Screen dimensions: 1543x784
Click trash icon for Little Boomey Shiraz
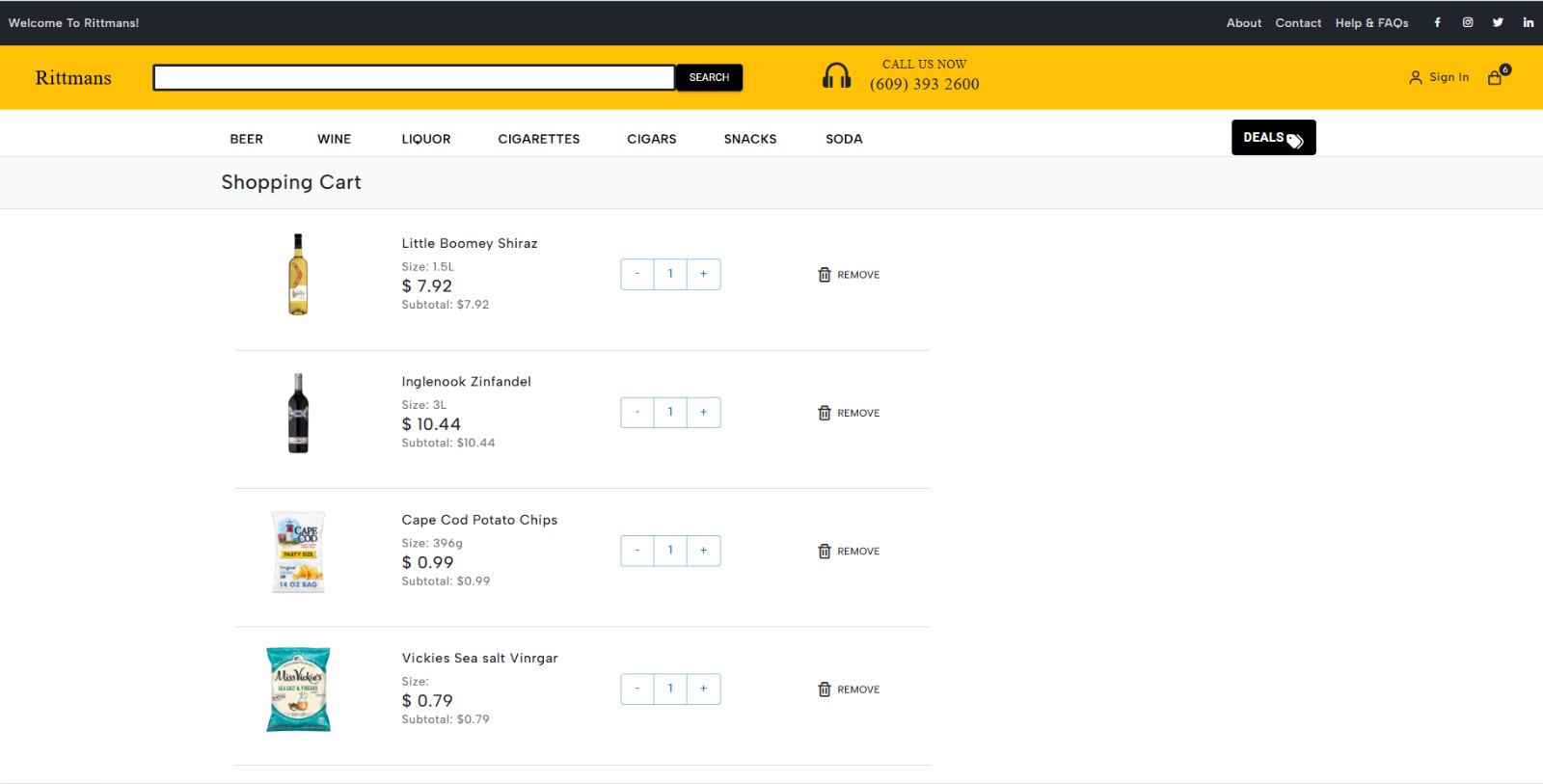coord(825,275)
